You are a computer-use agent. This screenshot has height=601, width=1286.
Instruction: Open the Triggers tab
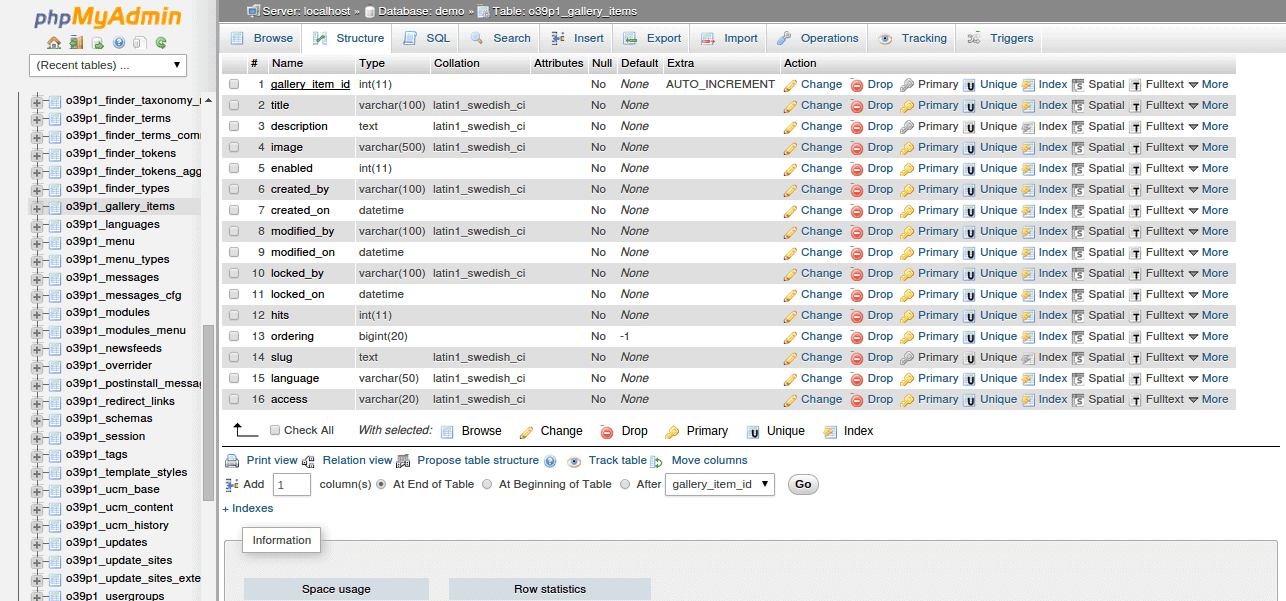pyautogui.click(x=999, y=38)
